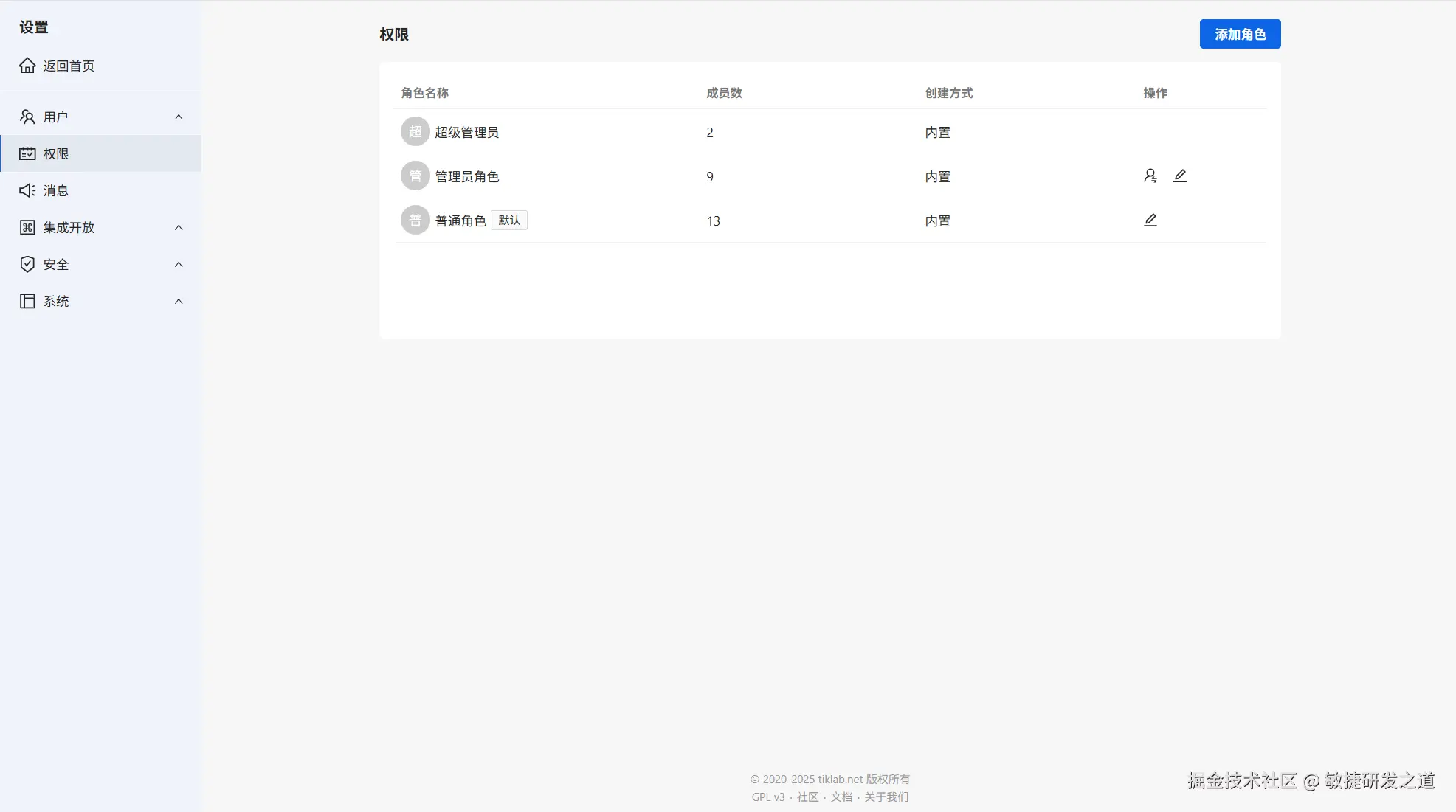Open the 消息 menu item
This screenshot has width=1456, height=812.
point(56,190)
